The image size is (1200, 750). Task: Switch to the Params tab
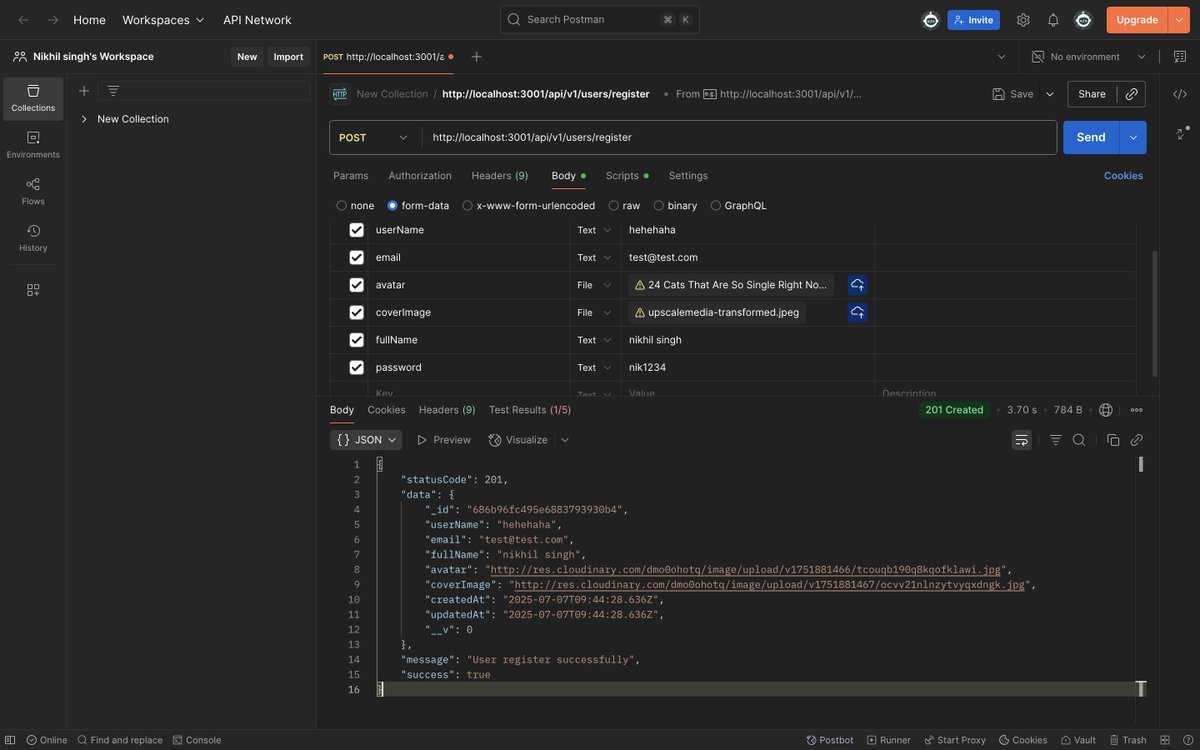(x=351, y=176)
